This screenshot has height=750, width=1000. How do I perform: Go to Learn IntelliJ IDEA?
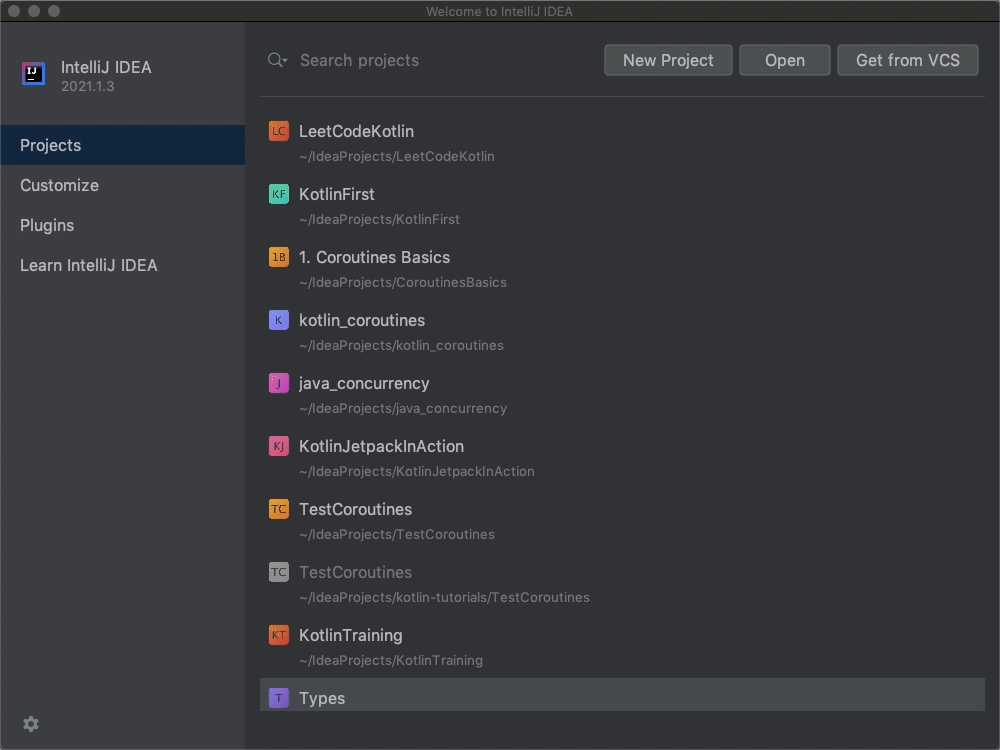[88, 265]
